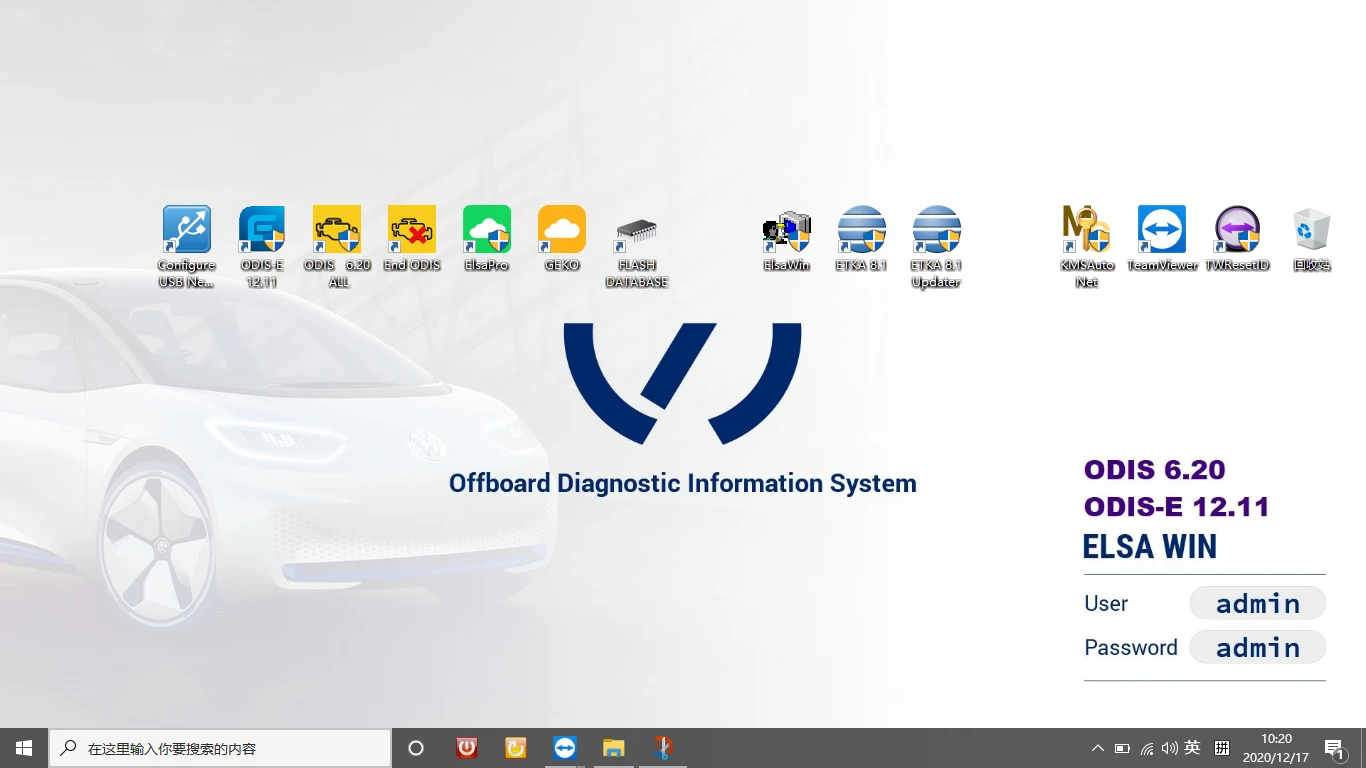Open File Explorer from the taskbar
Screen dimensions: 1366x768
pyautogui.click(x=614, y=748)
